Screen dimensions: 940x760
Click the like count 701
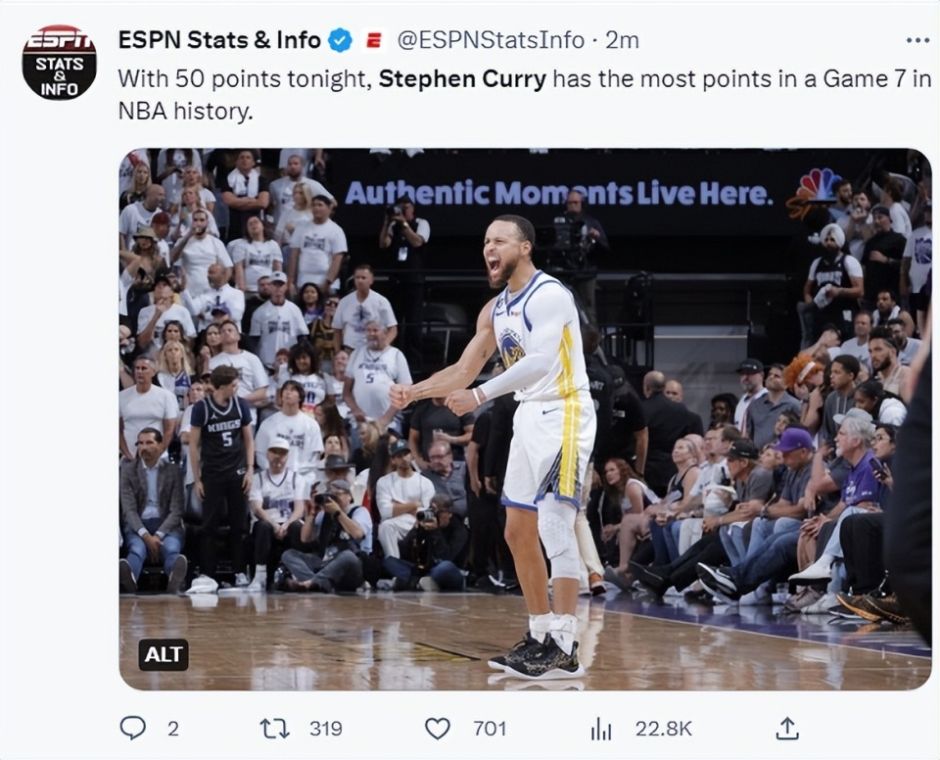coord(489,729)
